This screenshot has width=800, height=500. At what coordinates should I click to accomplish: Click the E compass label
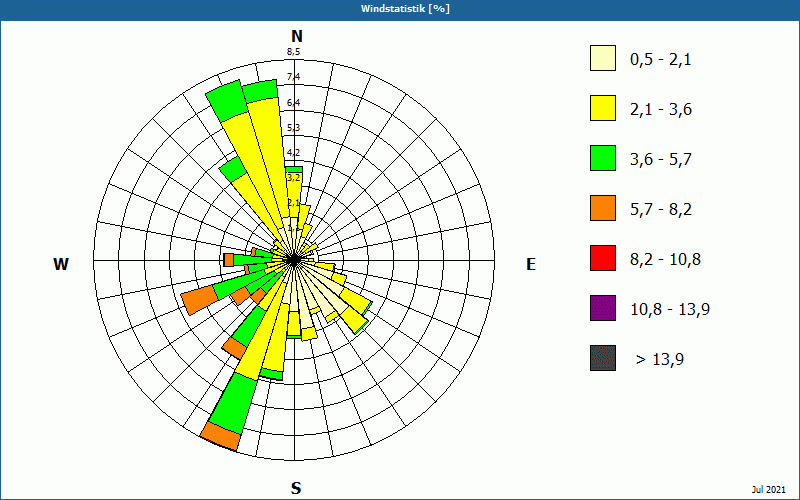531,264
